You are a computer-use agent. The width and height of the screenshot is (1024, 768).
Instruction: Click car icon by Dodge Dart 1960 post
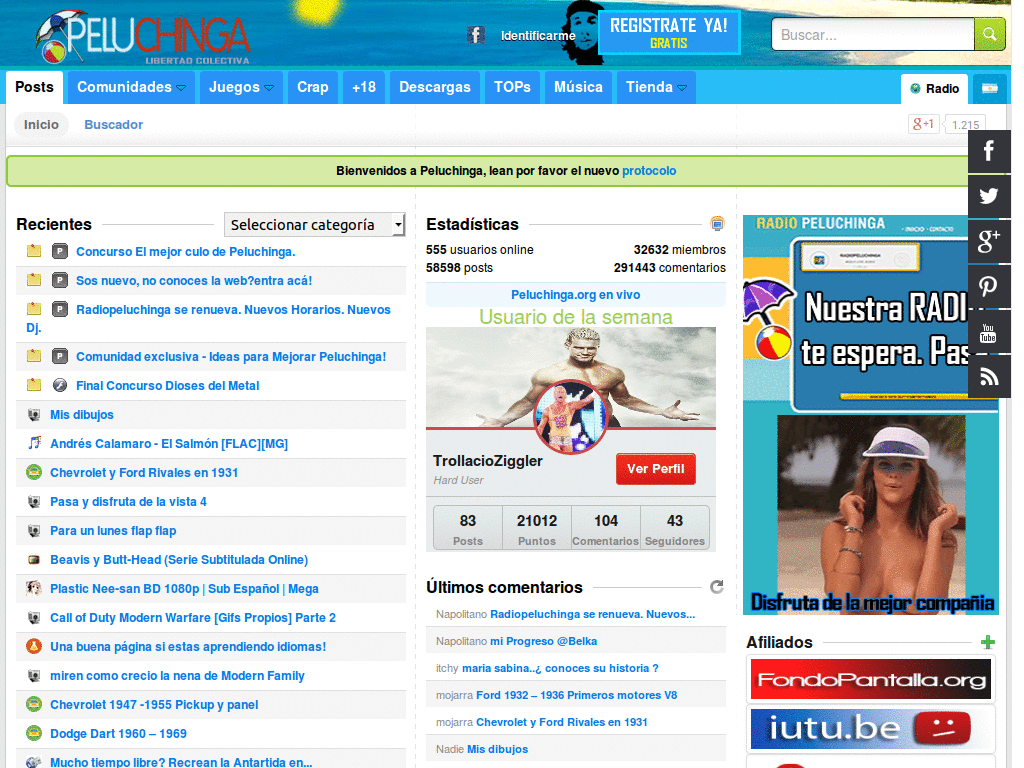click(34, 733)
